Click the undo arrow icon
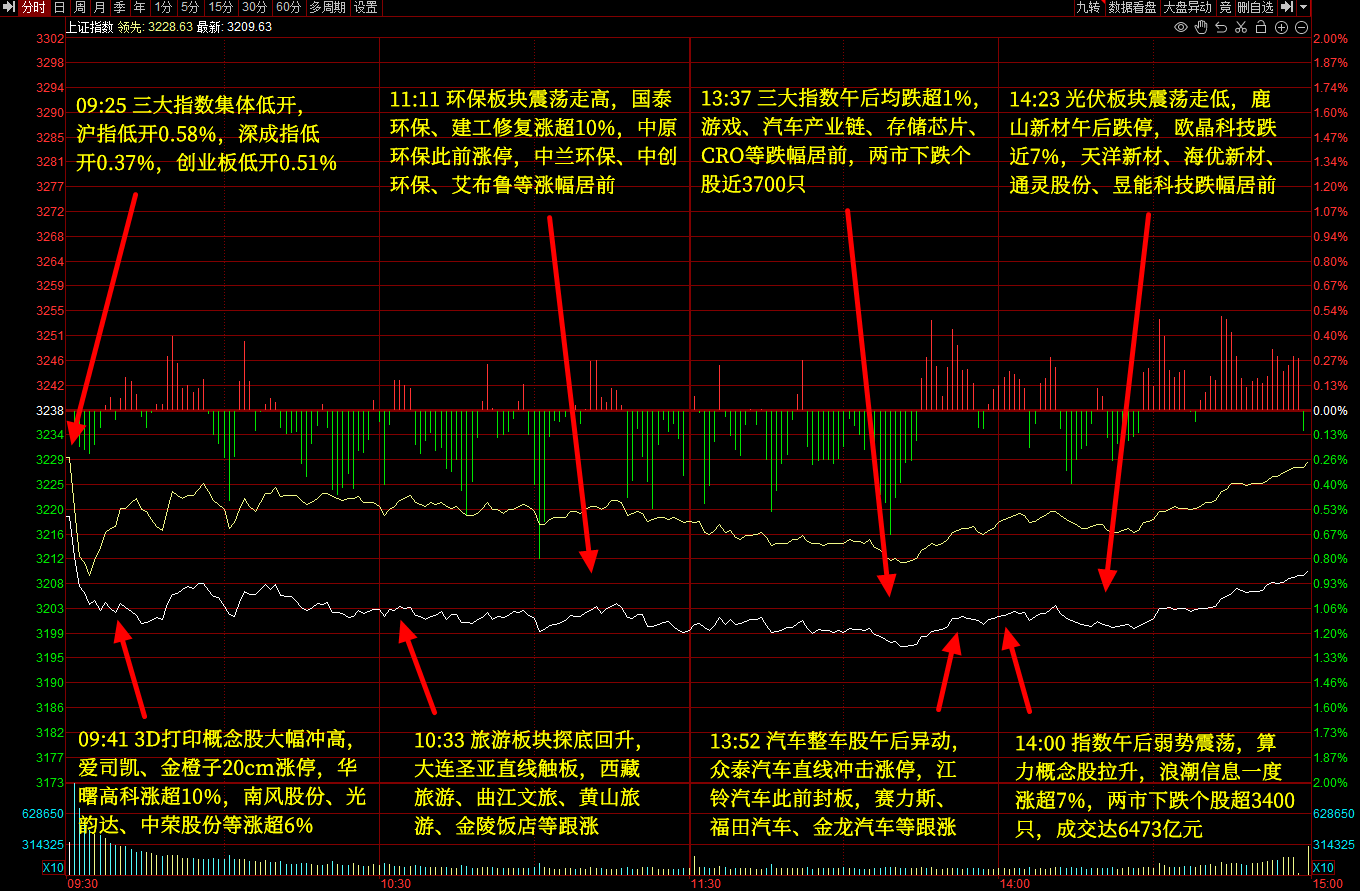 click(x=1221, y=27)
